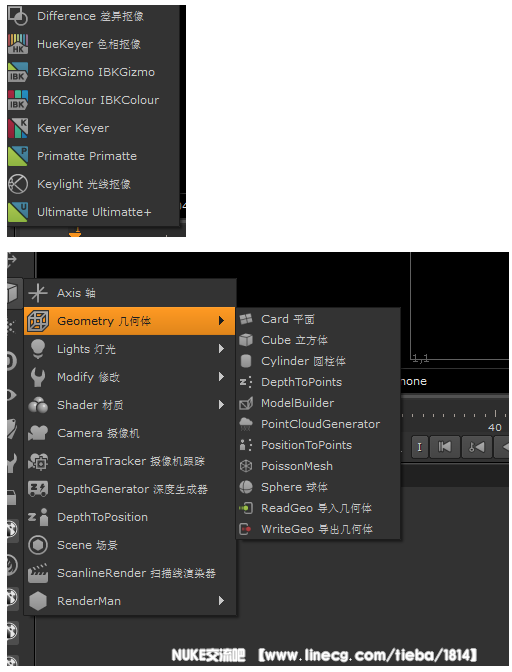
Task: Click the CameraTracker icon
Action: (x=38, y=461)
